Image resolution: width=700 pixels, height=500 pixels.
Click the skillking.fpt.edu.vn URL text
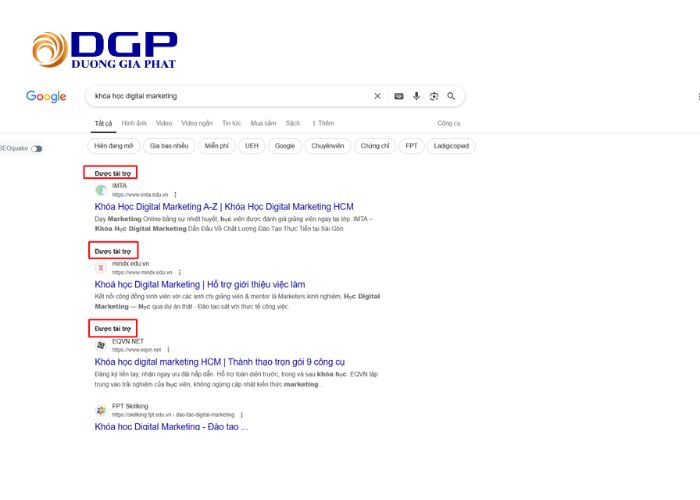(x=173, y=415)
